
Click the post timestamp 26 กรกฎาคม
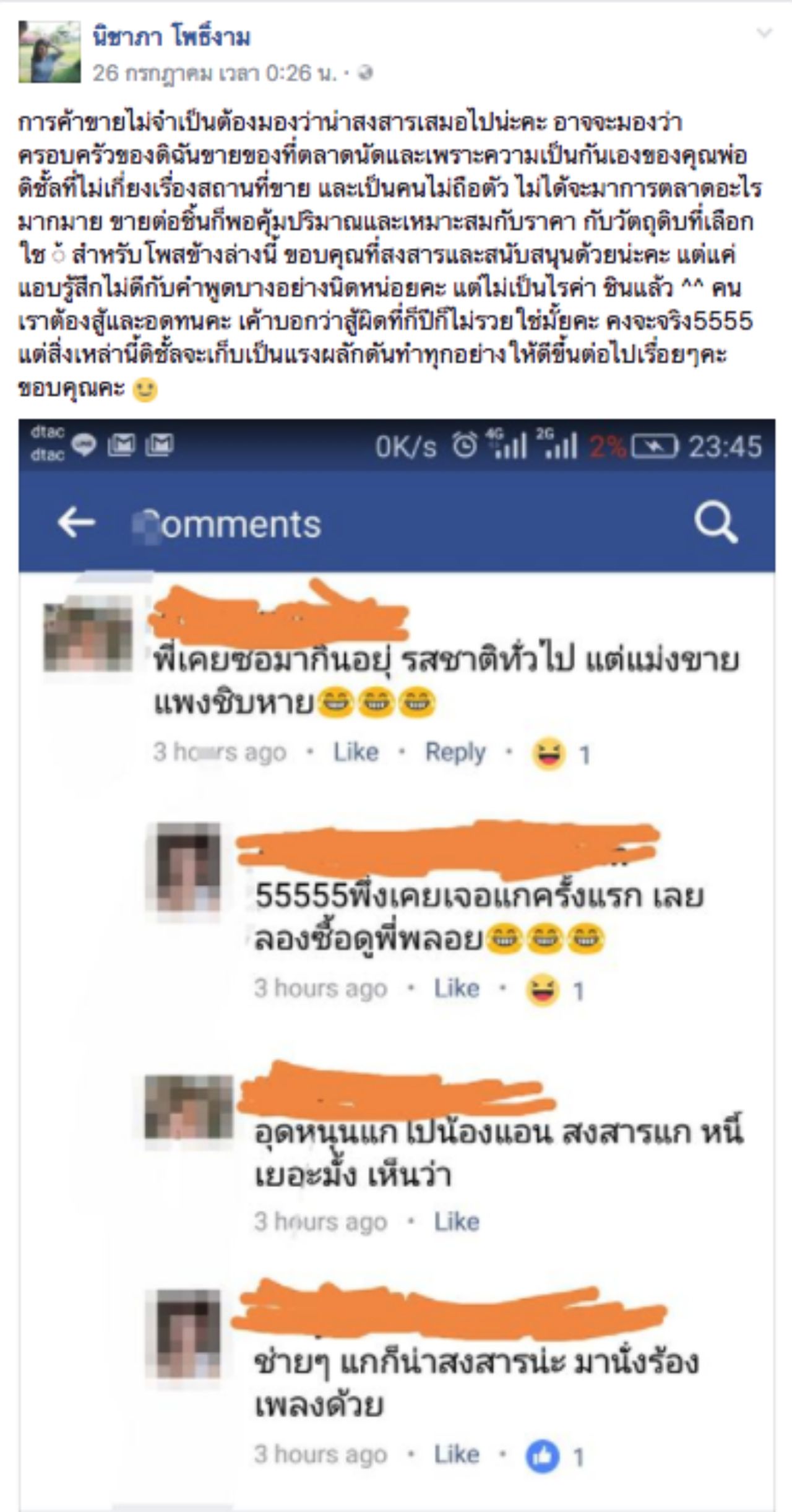tap(214, 73)
